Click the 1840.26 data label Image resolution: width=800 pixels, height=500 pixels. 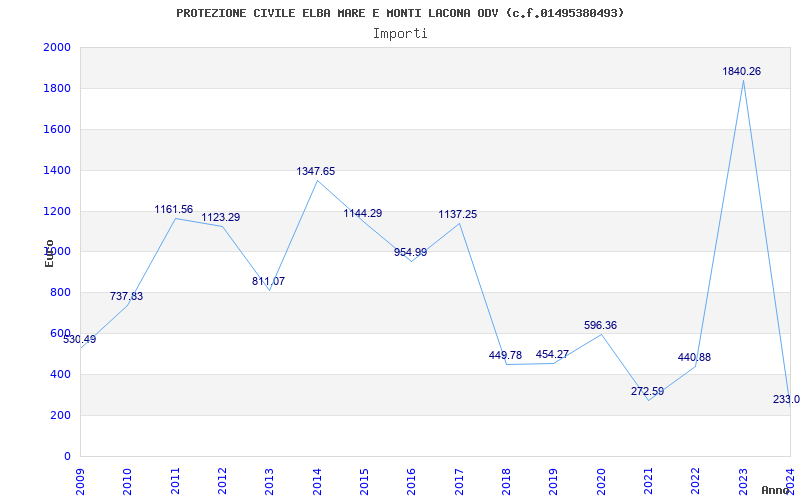[741, 71]
